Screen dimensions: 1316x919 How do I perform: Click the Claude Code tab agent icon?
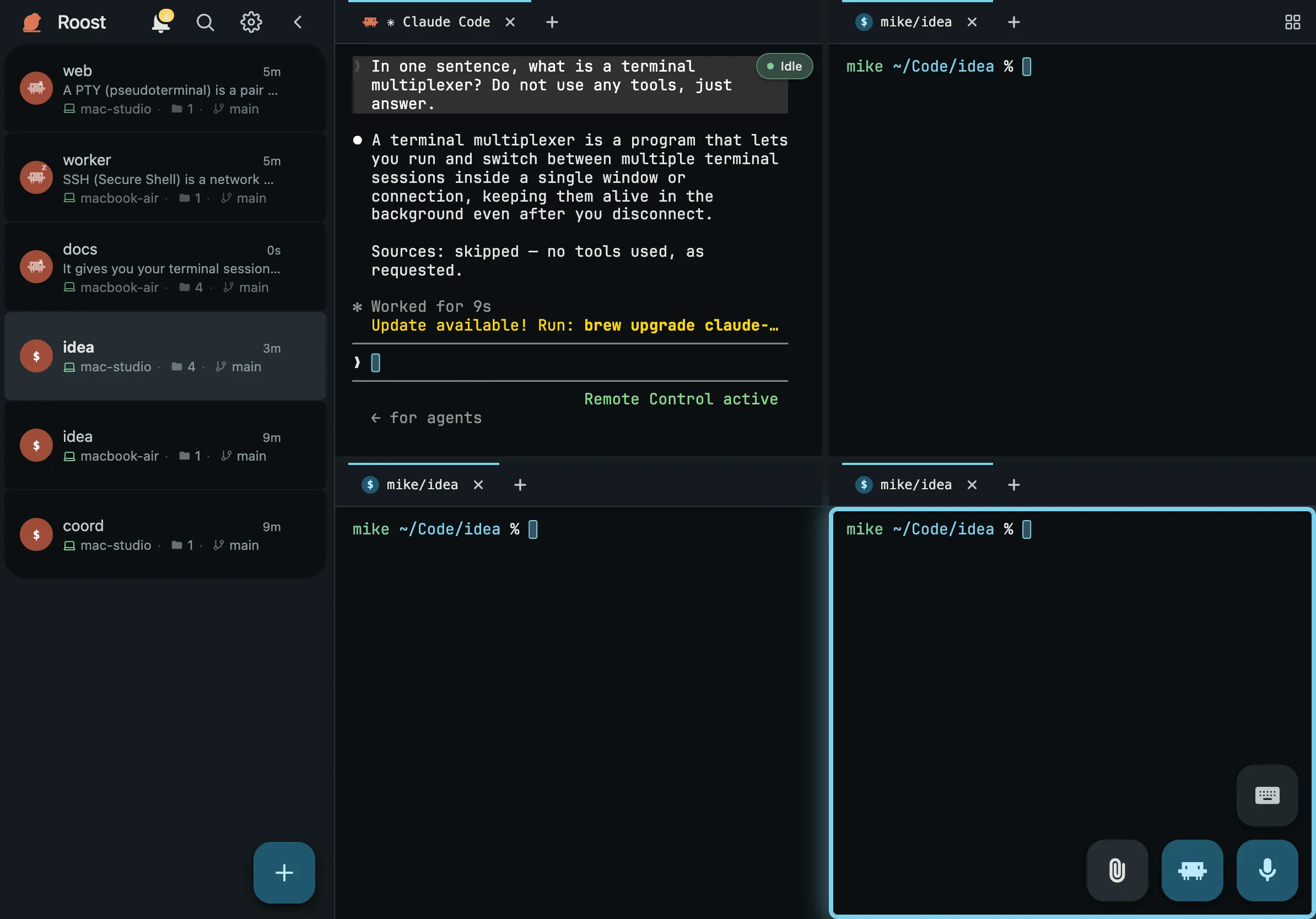pyautogui.click(x=370, y=23)
